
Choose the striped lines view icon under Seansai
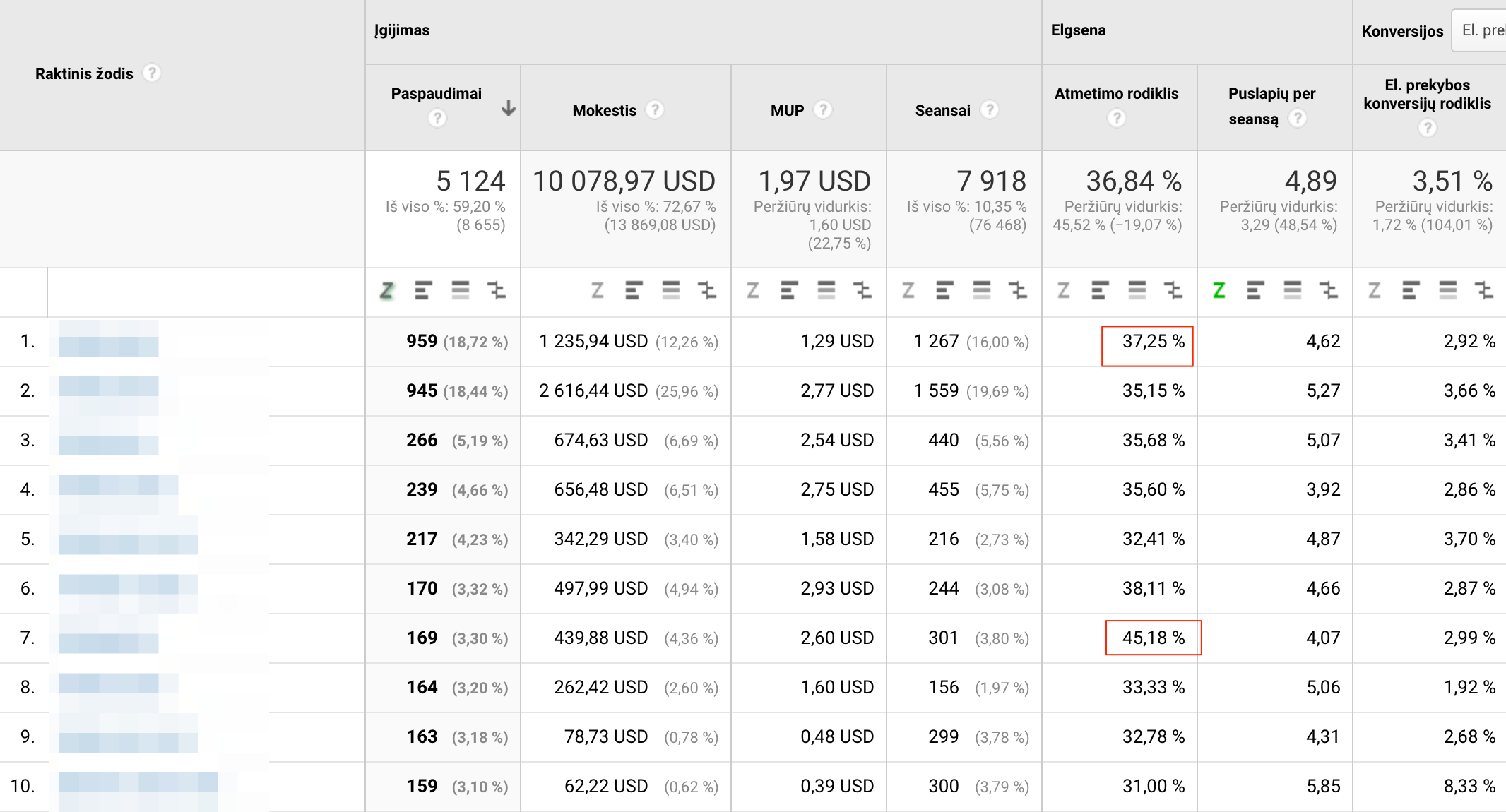(981, 290)
